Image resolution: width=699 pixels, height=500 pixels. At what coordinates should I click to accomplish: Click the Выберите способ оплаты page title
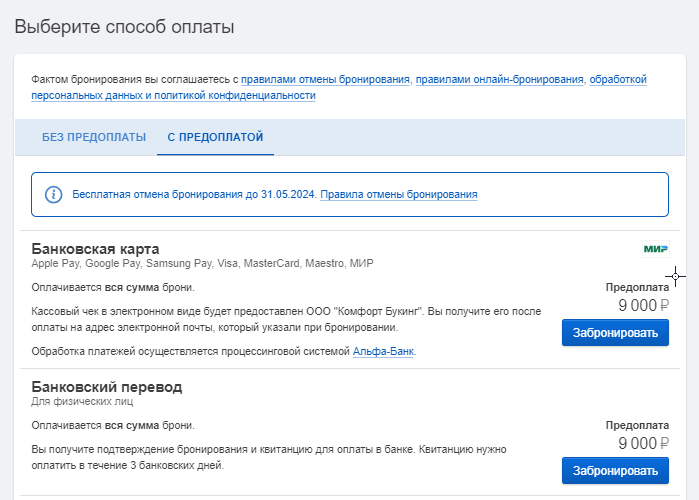[x=124, y=27]
